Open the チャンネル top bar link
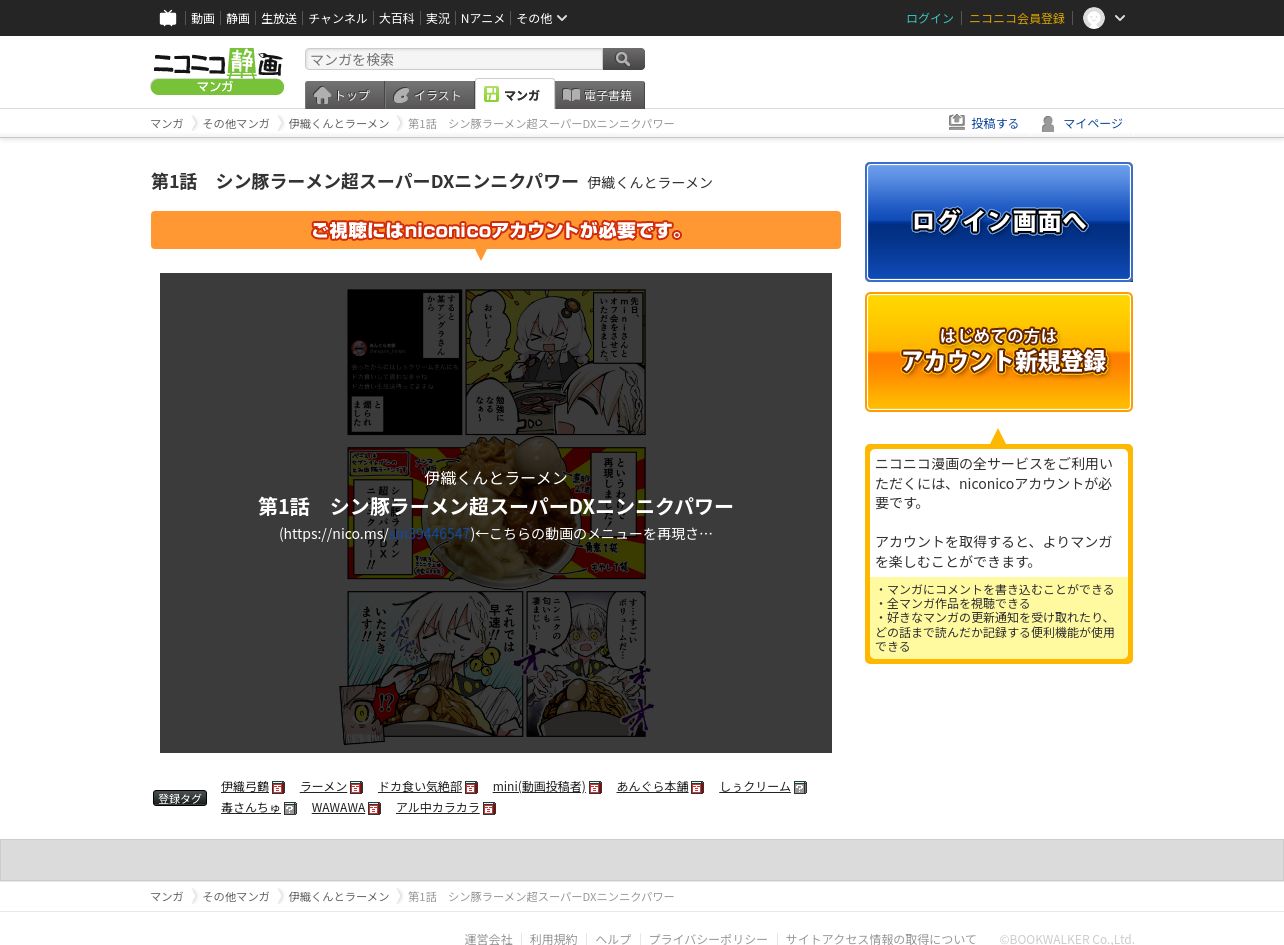1284x945 pixels. coord(338,18)
